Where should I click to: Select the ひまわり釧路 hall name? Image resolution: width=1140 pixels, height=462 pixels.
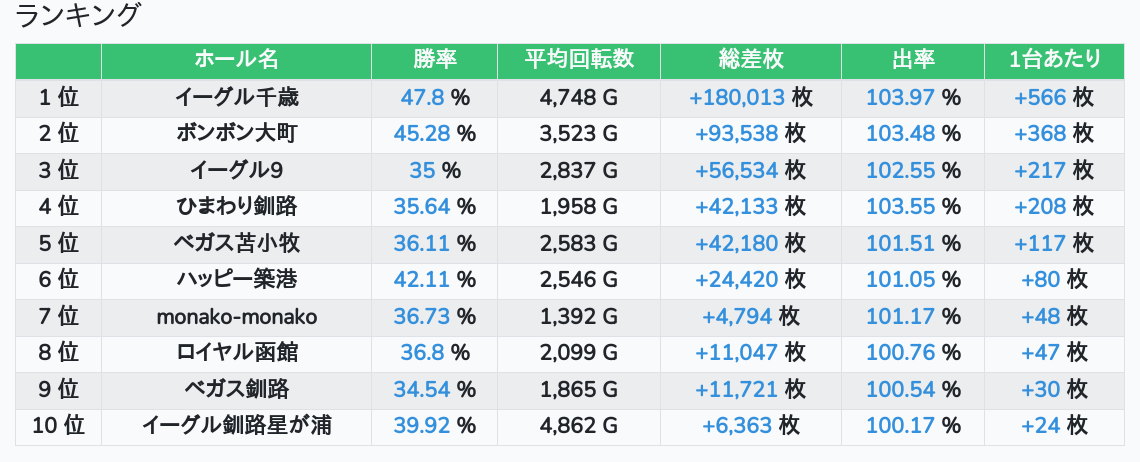pos(236,207)
